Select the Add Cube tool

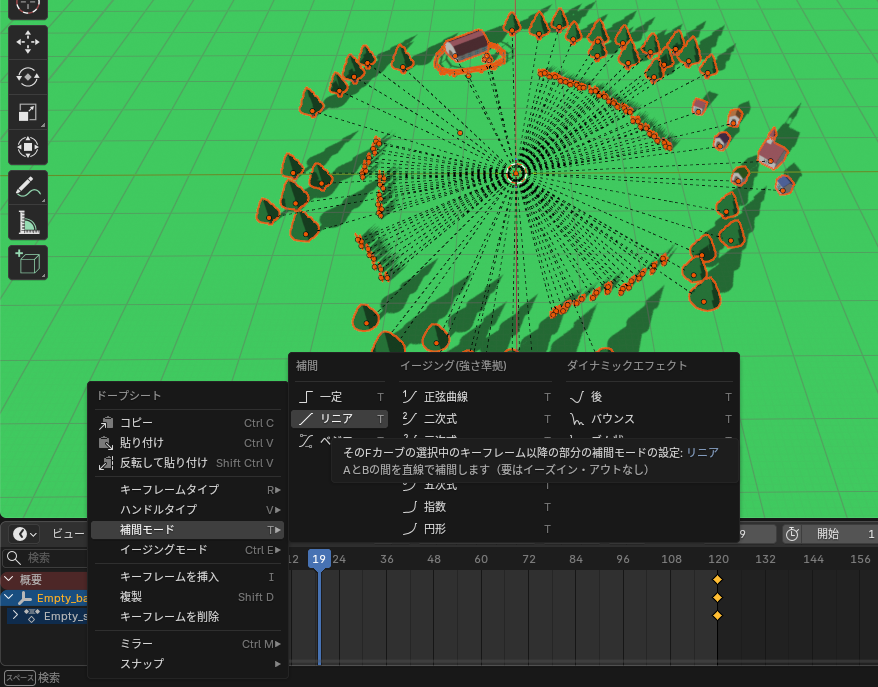pos(28,263)
